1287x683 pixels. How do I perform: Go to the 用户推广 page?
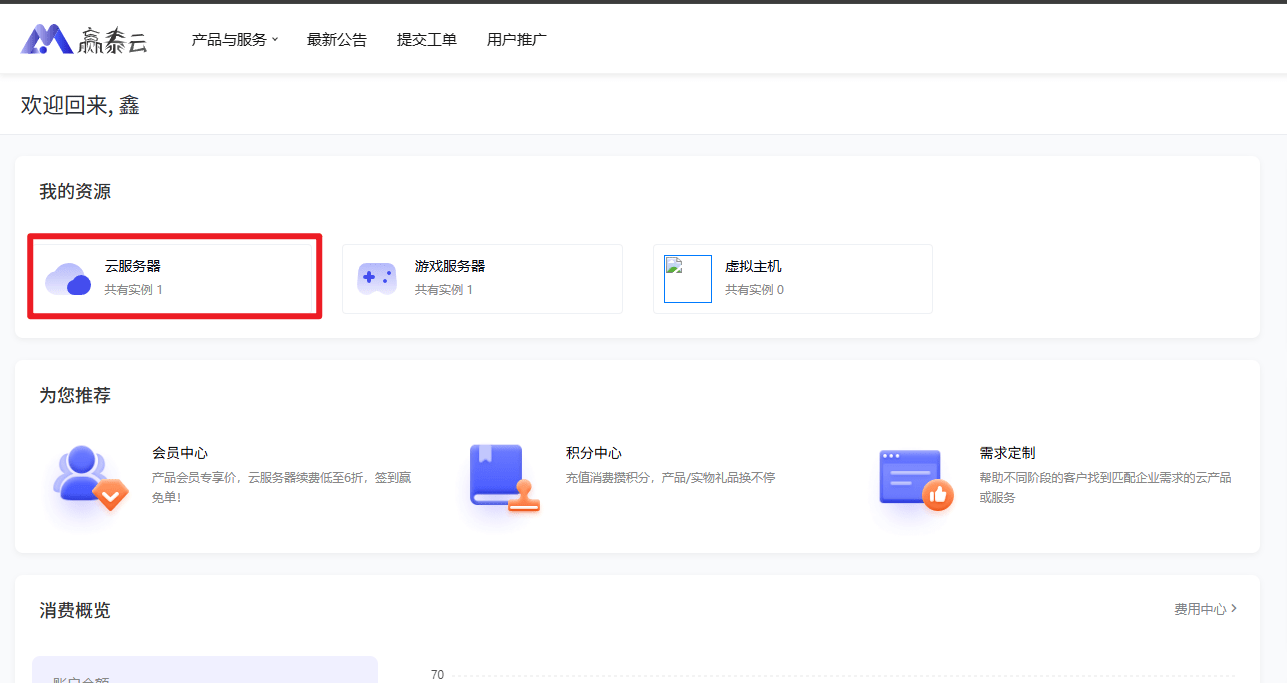517,40
